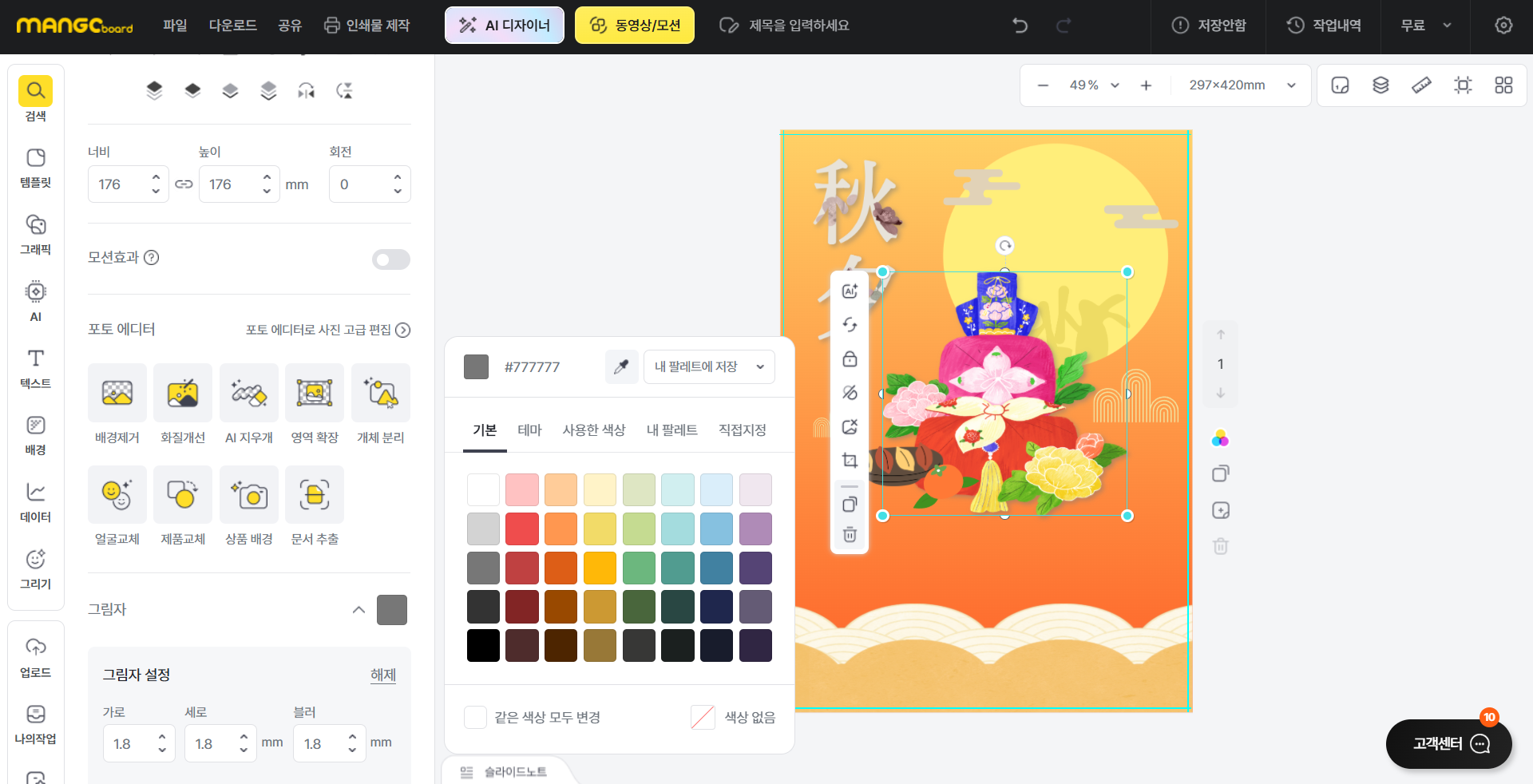
Task: Open the 내 팔레트에 저장 dropdown
Action: pos(708,366)
